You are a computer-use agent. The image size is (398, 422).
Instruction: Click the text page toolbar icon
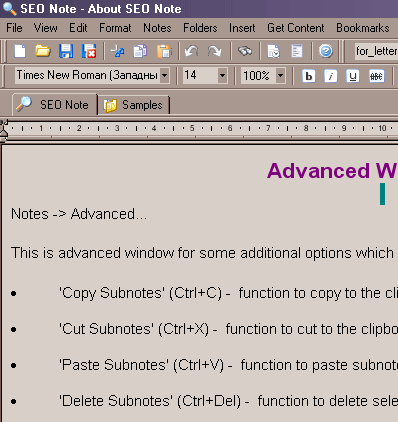296,51
